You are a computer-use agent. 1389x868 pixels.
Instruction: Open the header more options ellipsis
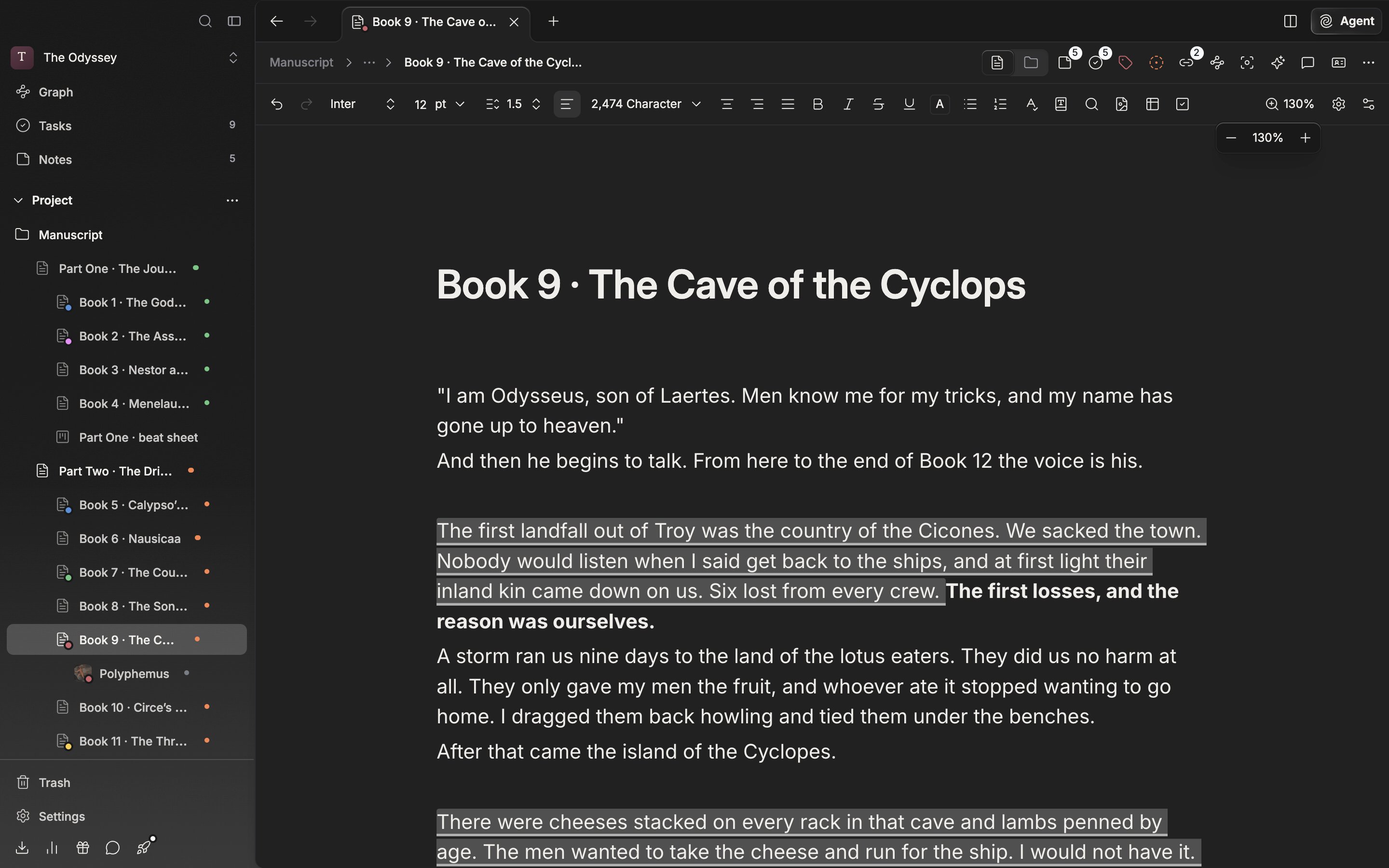[1369, 63]
